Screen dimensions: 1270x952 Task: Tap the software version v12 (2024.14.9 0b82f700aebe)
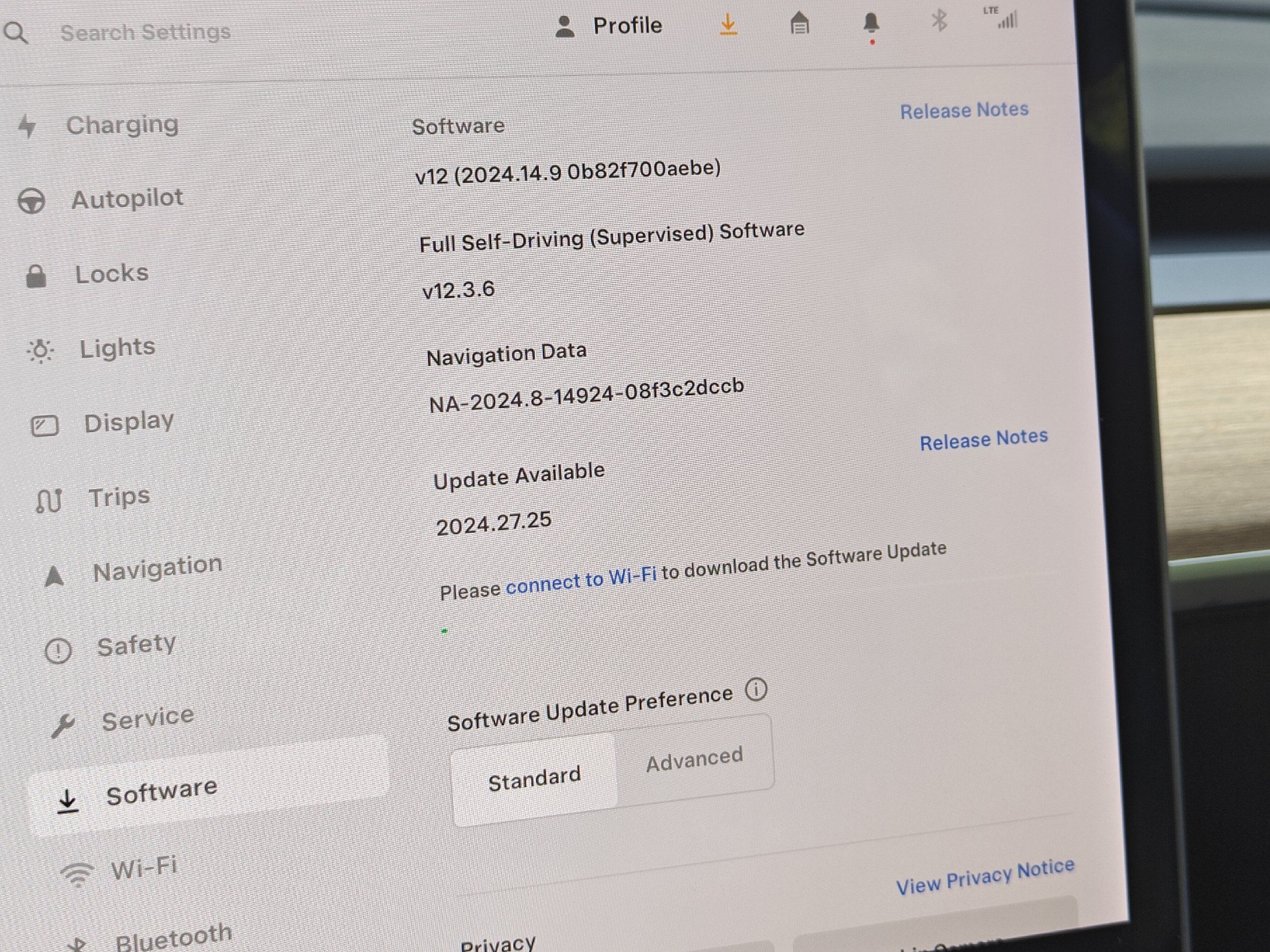point(568,172)
